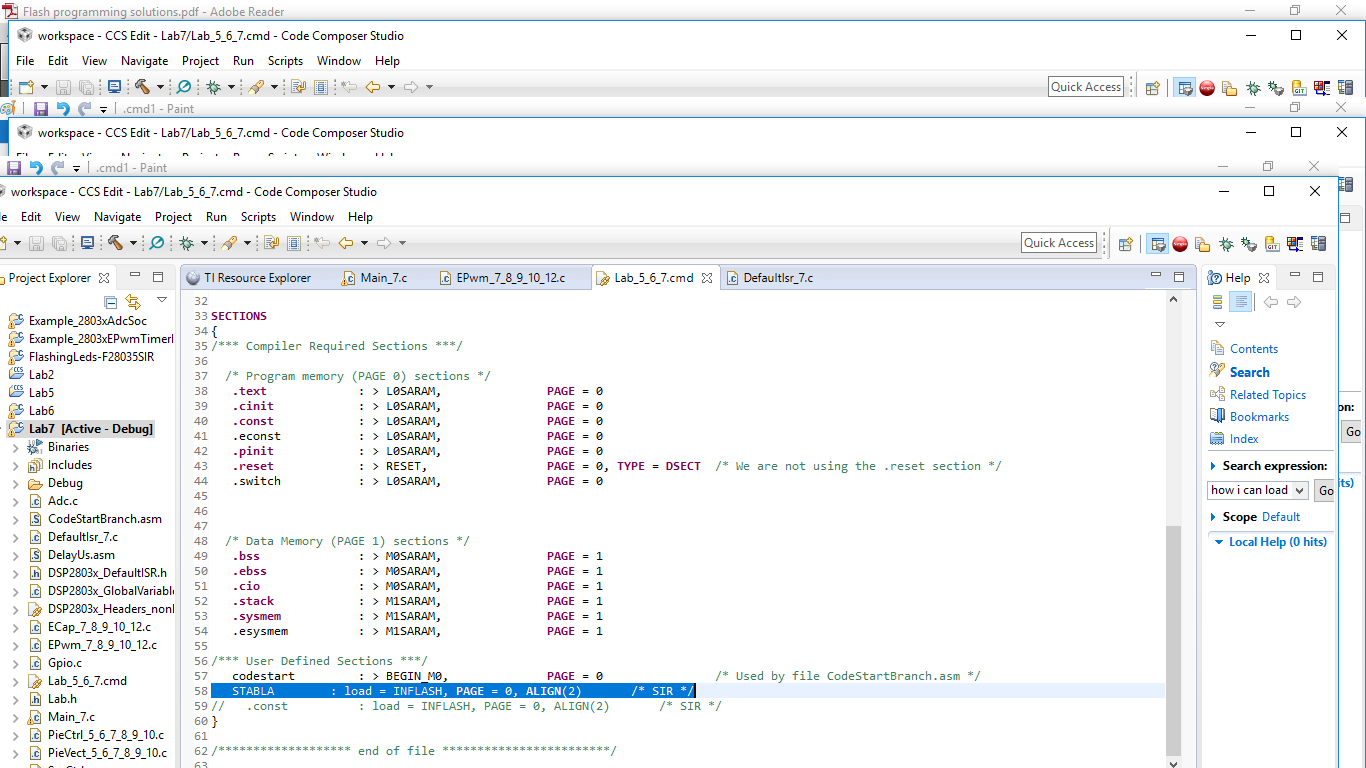Image resolution: width=1366 pixels, height=768 pixels.
Task: Click the Debug bug icon in toolbar
Action: 186,243
